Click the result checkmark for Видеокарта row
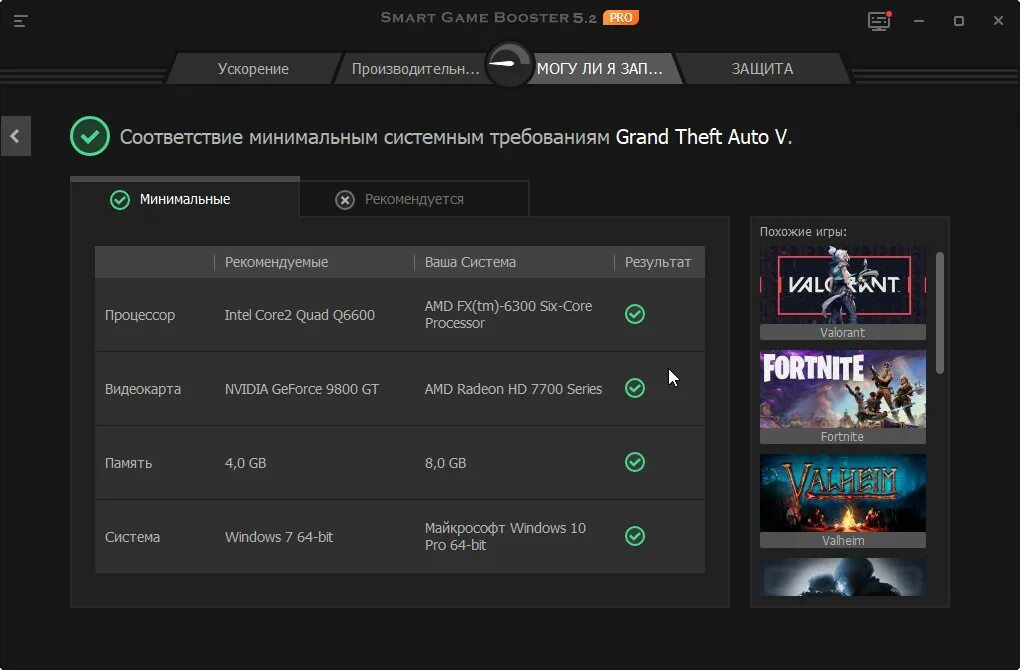The height and width of the screenshot is (670, 1020). (635, 388)
